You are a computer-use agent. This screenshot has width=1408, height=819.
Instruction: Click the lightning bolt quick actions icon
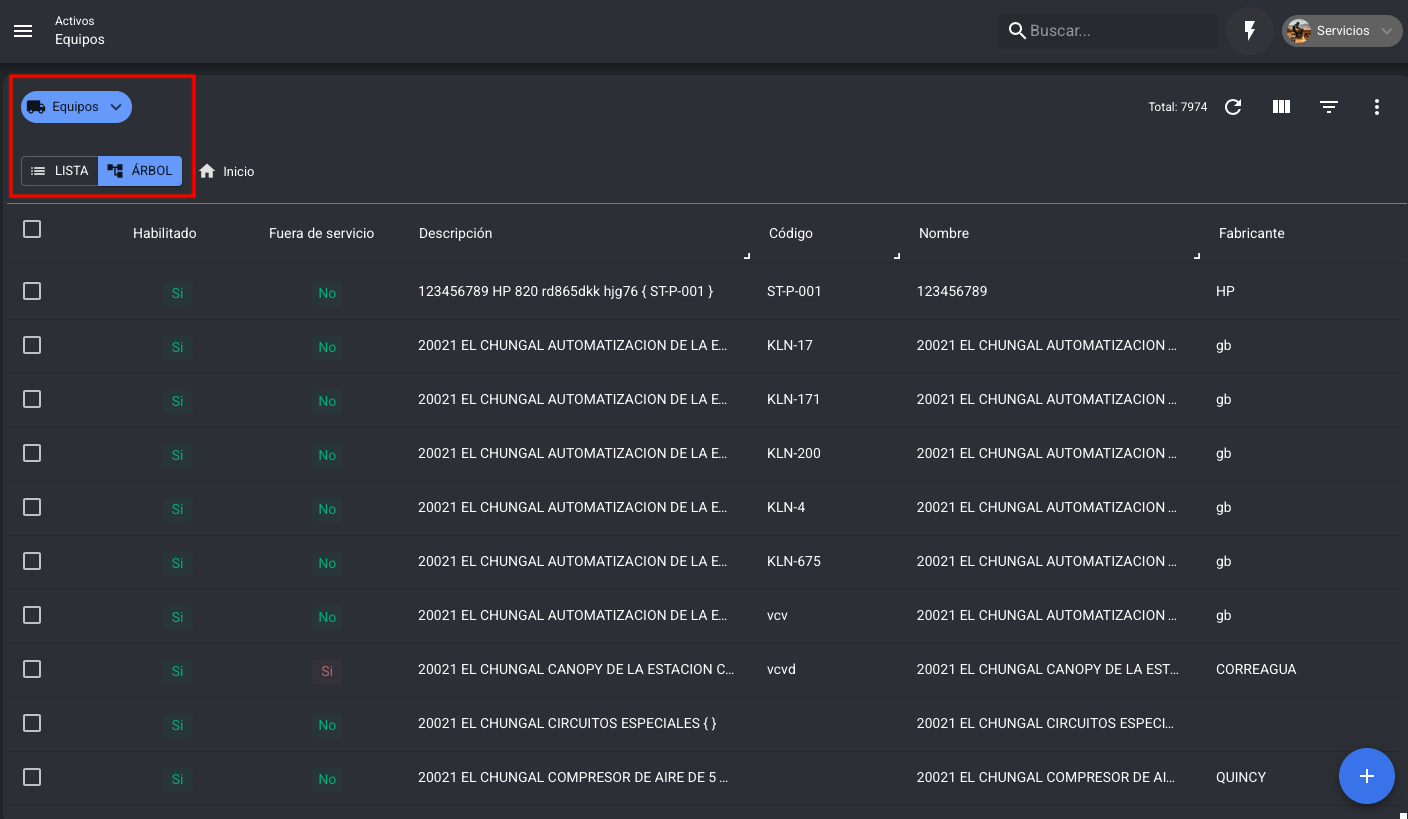[1249, 31]
